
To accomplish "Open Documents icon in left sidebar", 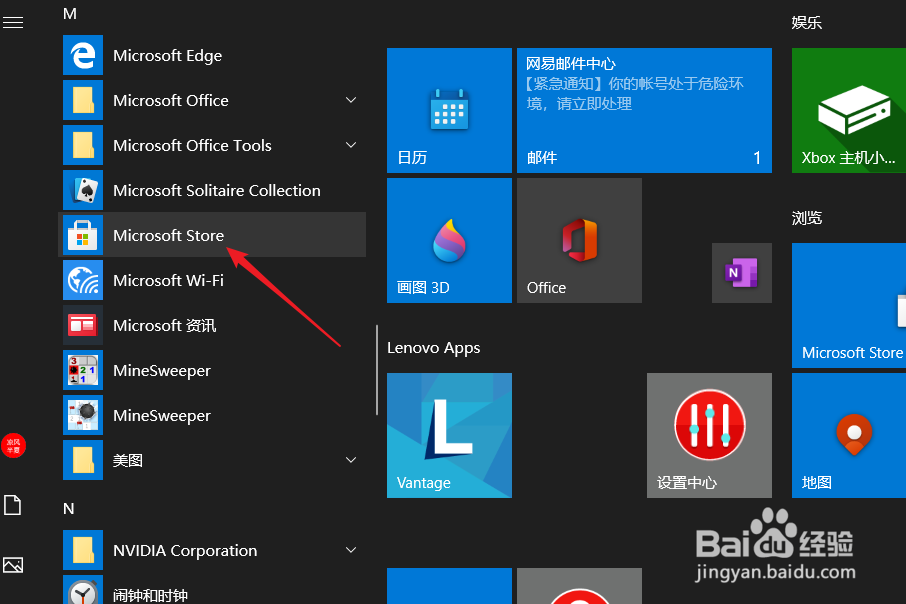I will click(x=13, y=505).
